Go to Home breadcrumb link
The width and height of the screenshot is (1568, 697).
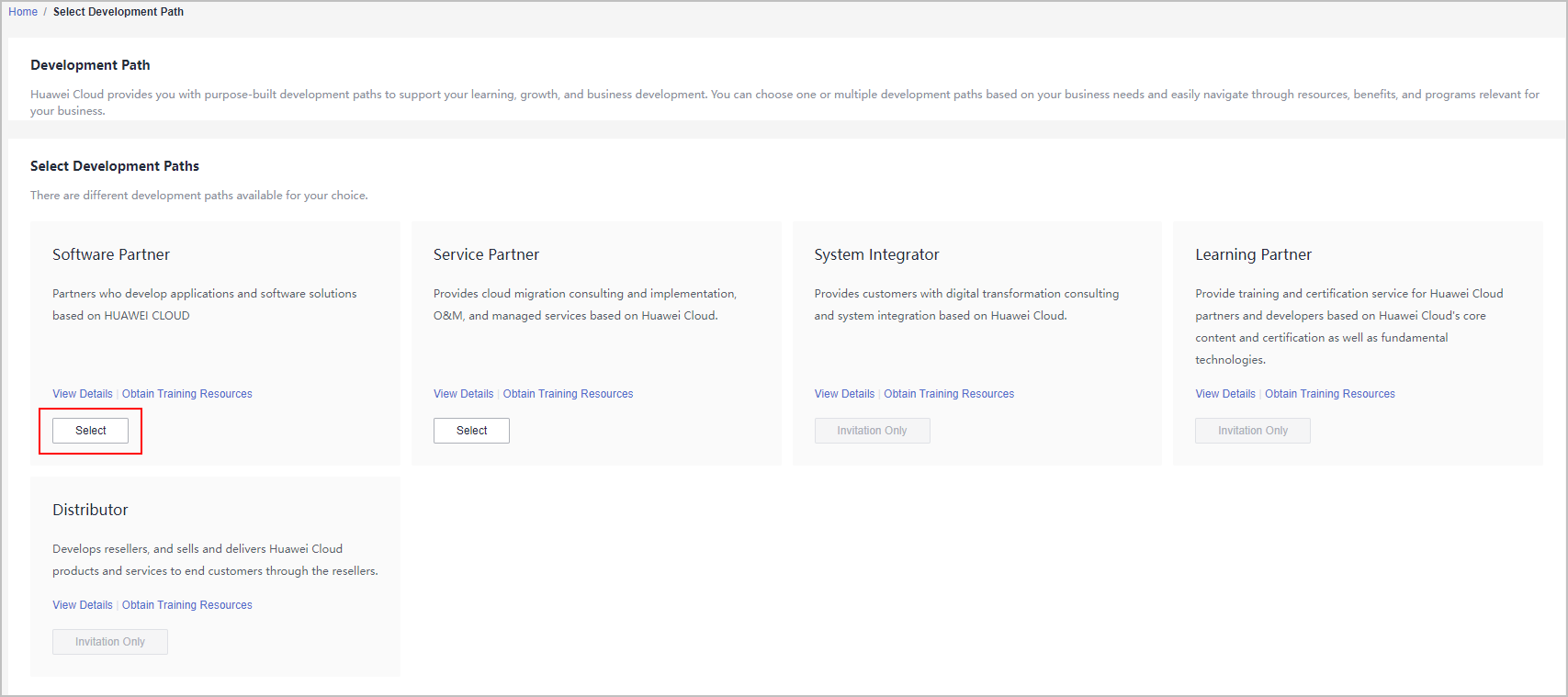pos(23,12)
